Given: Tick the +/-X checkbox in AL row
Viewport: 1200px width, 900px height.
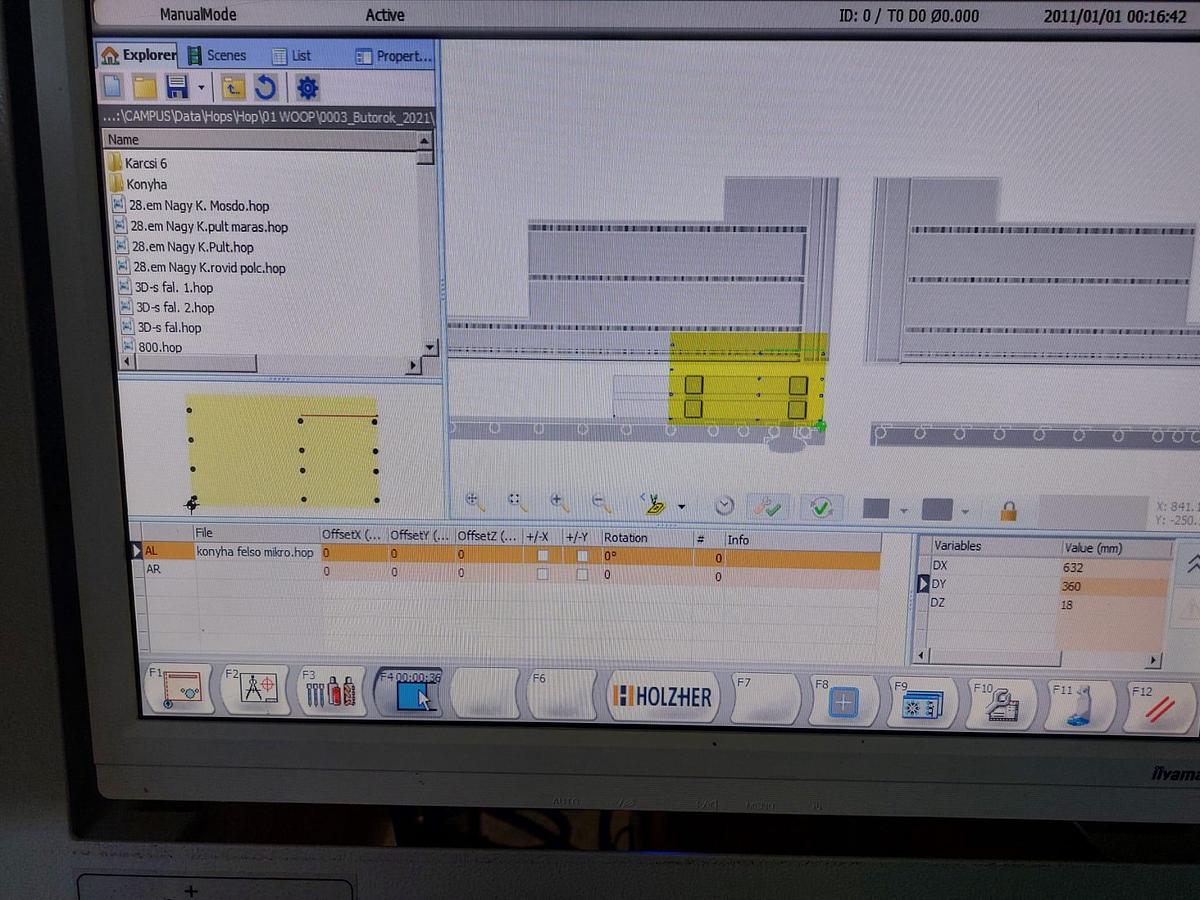Looking at the screenshot, I should point(543,554).
